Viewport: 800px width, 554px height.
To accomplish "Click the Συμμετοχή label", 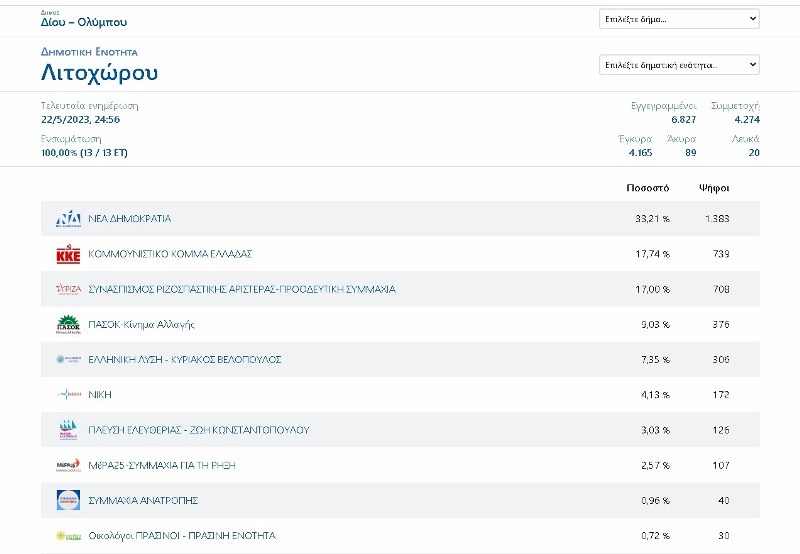I will pyautogui.click(x=735, y=106).
